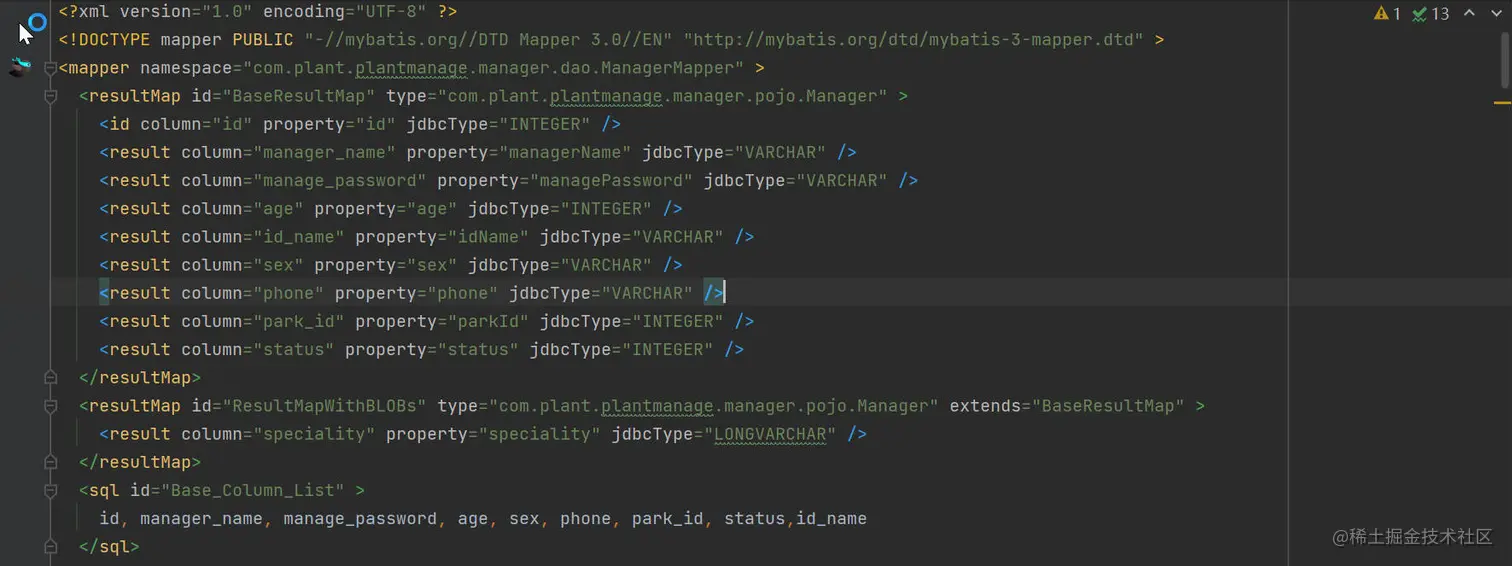Click fold marker at closing sql tag
The image size is (1512, 566).
click(50, 547)
